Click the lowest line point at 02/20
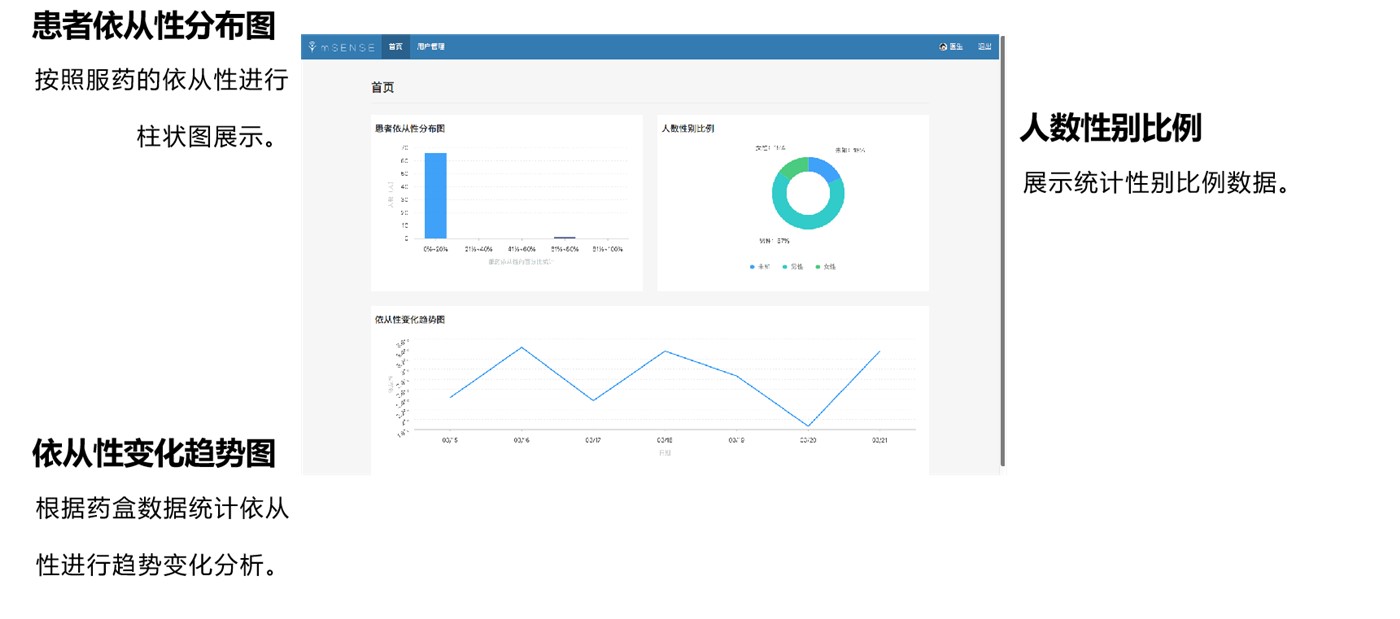The height and width of the screenshot is (619, 1400). tap(808, 426)
